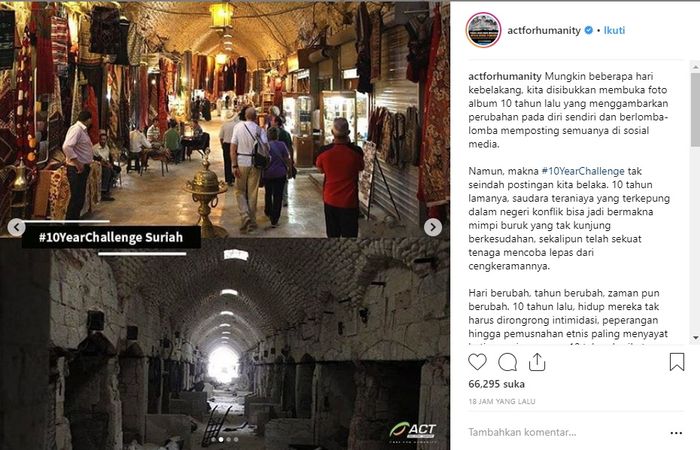This screenshot has height=450, width=700.
Task: Click the caption scrollbar thumb
Action: coord(696,109)
